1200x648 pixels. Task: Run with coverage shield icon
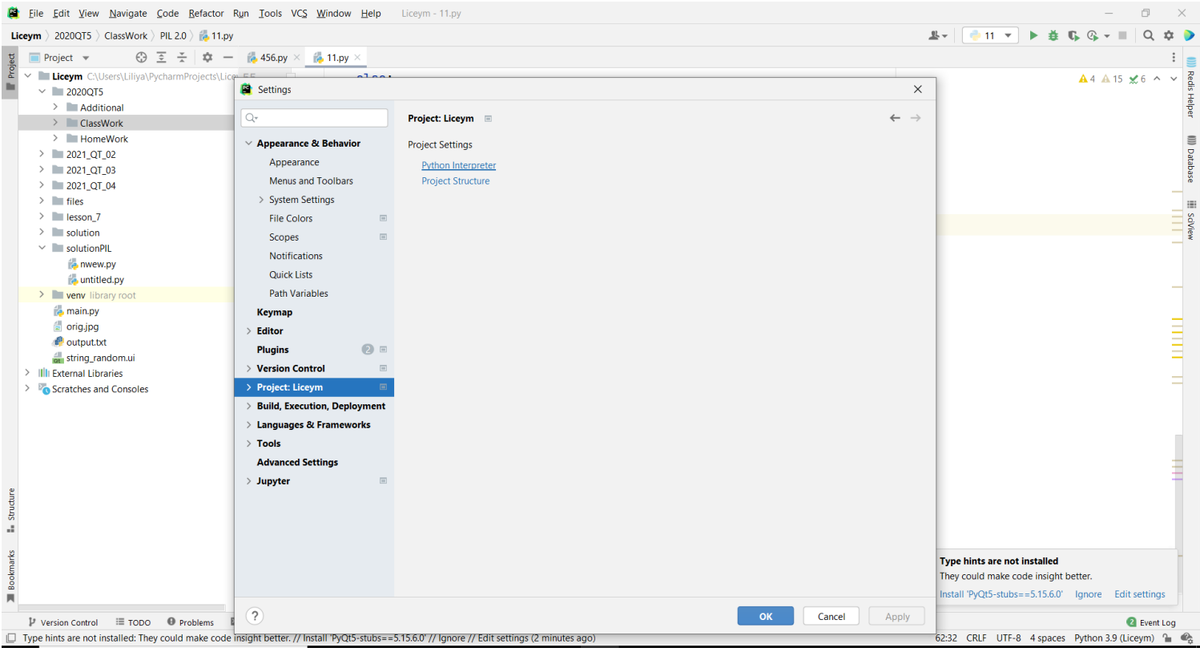coord(1073,35)
